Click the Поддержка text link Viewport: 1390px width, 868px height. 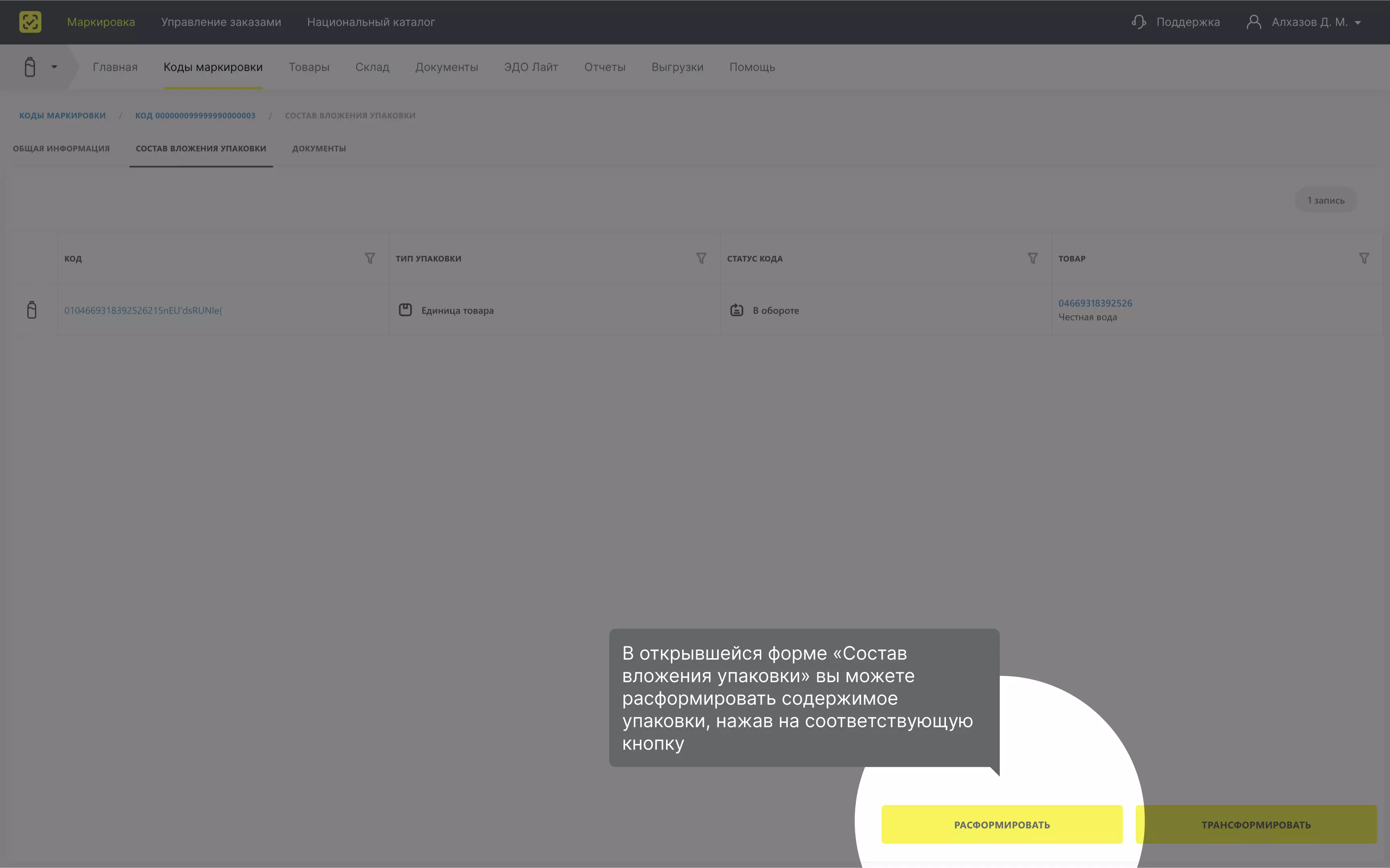(x=1188, y=22)
